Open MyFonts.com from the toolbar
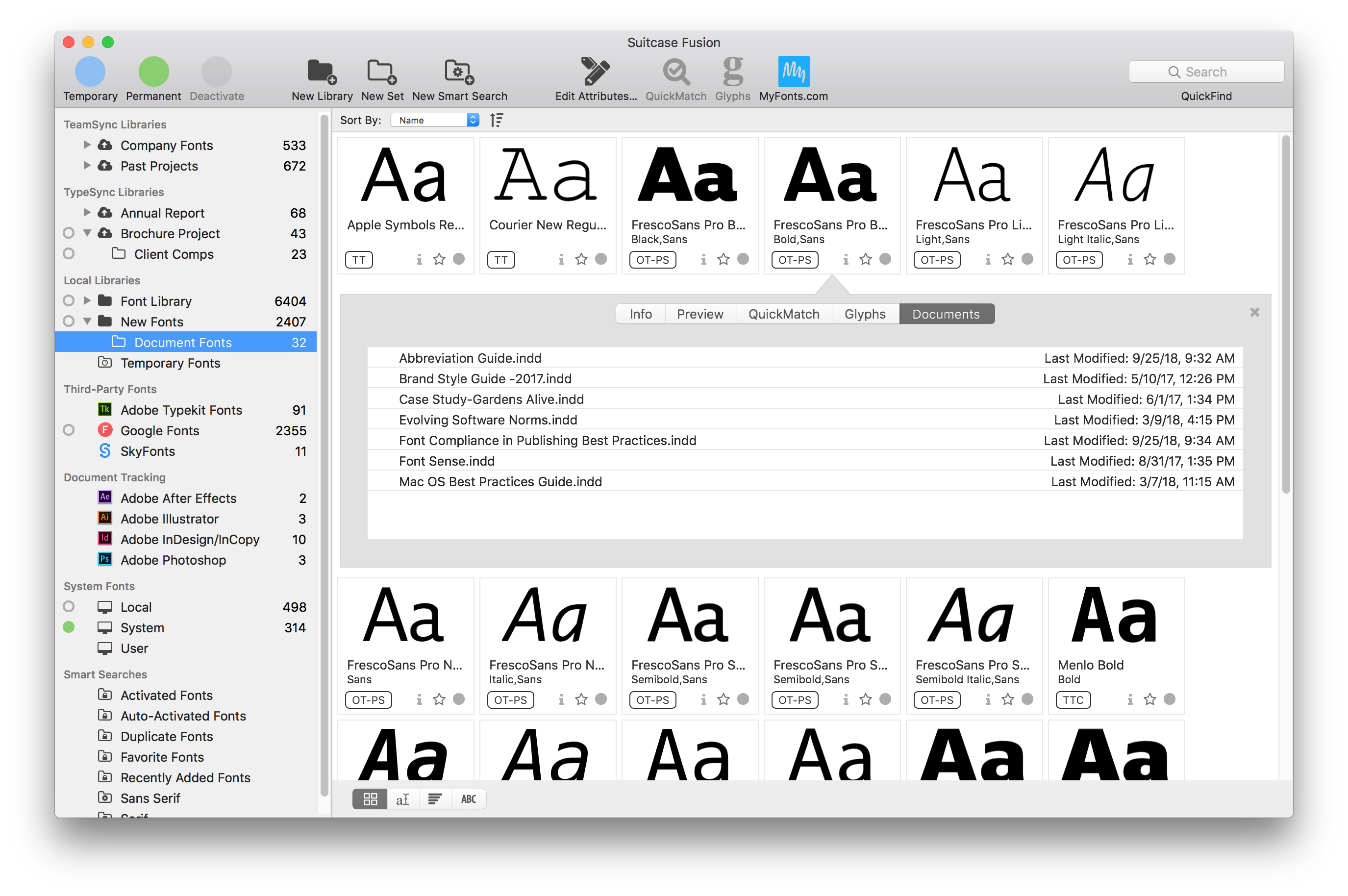 coord(793,72)
